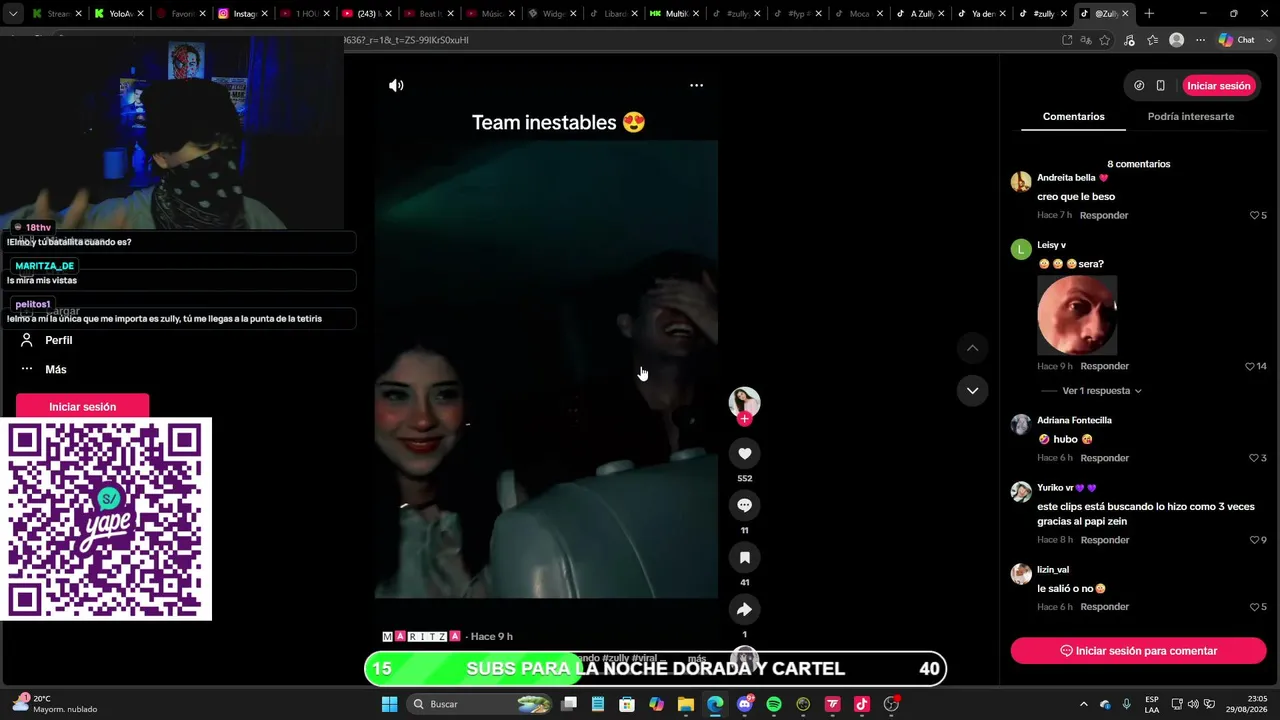The image size is (1280, 720).
Task: Like the video with the heart icon
Action: click(x=744, y=454)
